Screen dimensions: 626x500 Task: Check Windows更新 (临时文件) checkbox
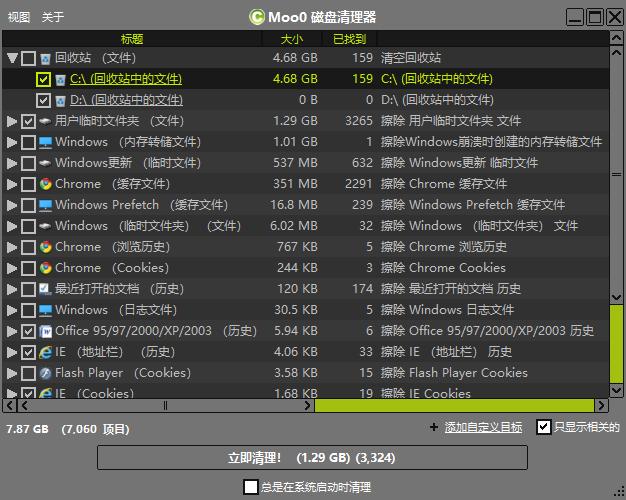tap(28, 163)
